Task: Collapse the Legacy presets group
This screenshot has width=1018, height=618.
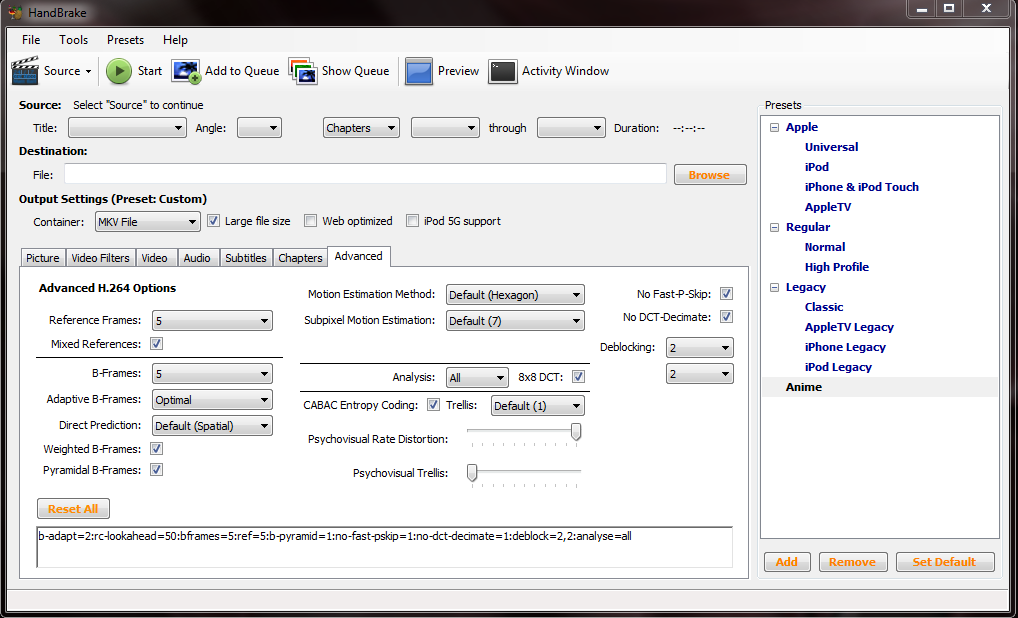Action: (774, 287)
